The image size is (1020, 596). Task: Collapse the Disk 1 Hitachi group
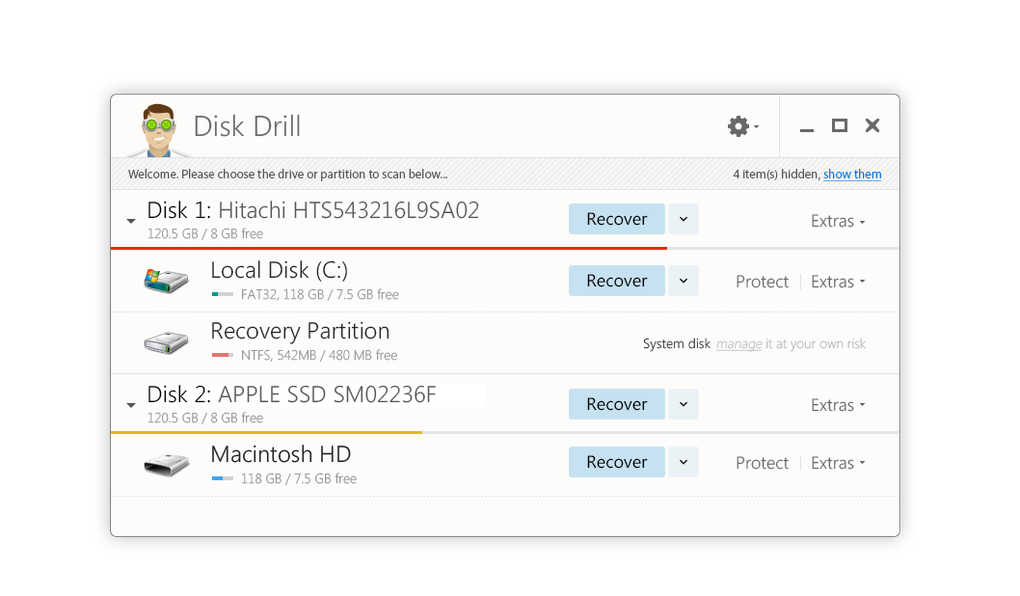[131, 220]
